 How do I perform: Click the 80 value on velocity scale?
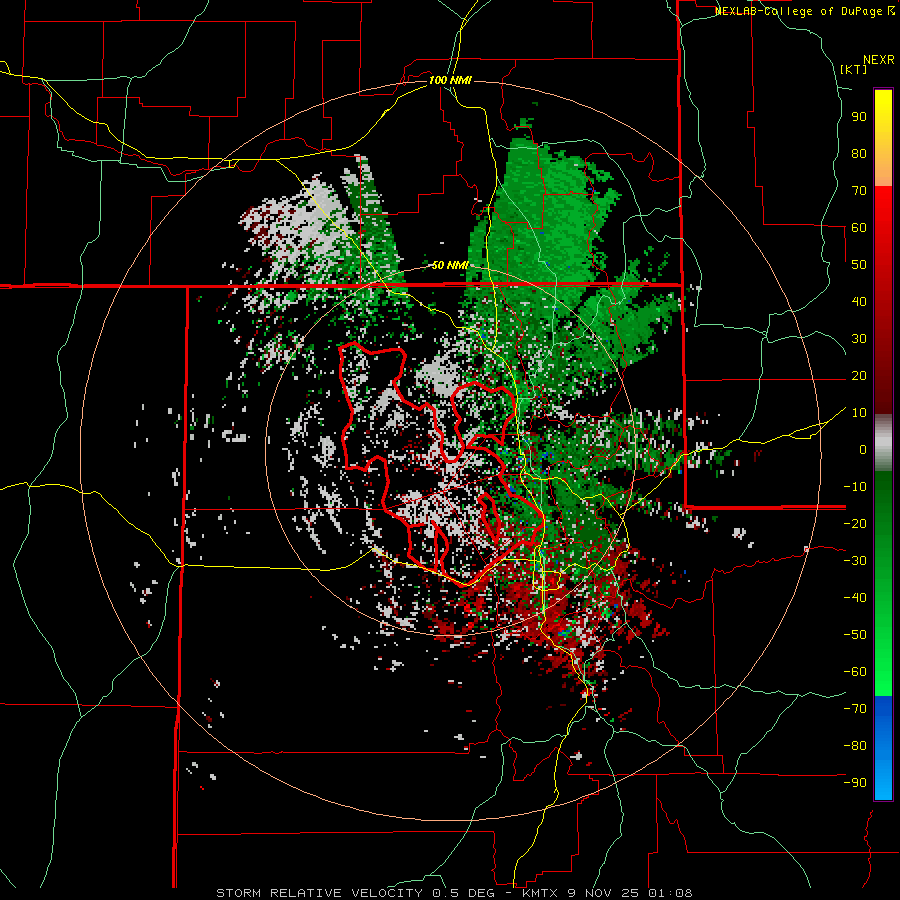tap(859, 154)
